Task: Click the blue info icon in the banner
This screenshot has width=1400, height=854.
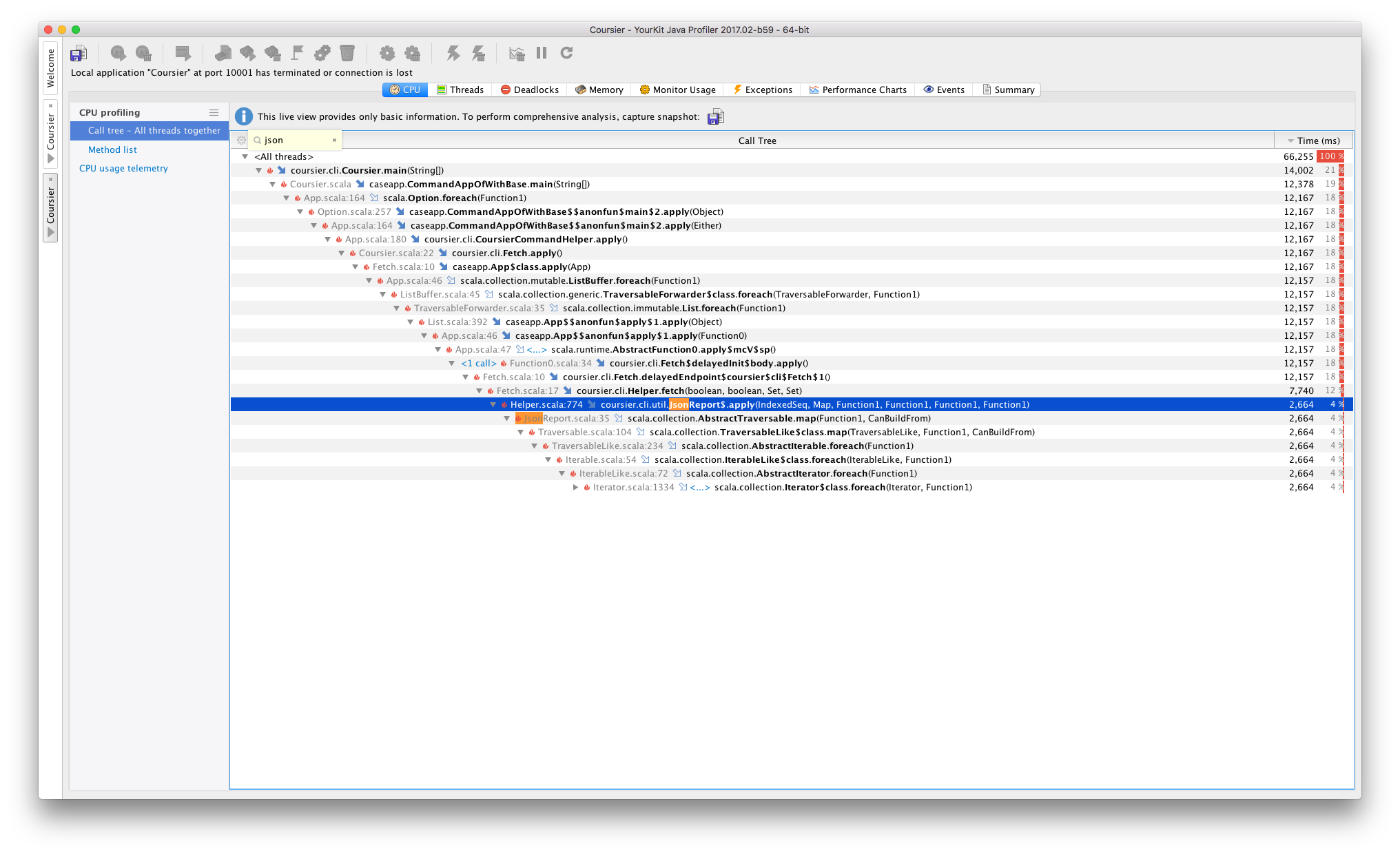Action: click(x=243, y=116)
